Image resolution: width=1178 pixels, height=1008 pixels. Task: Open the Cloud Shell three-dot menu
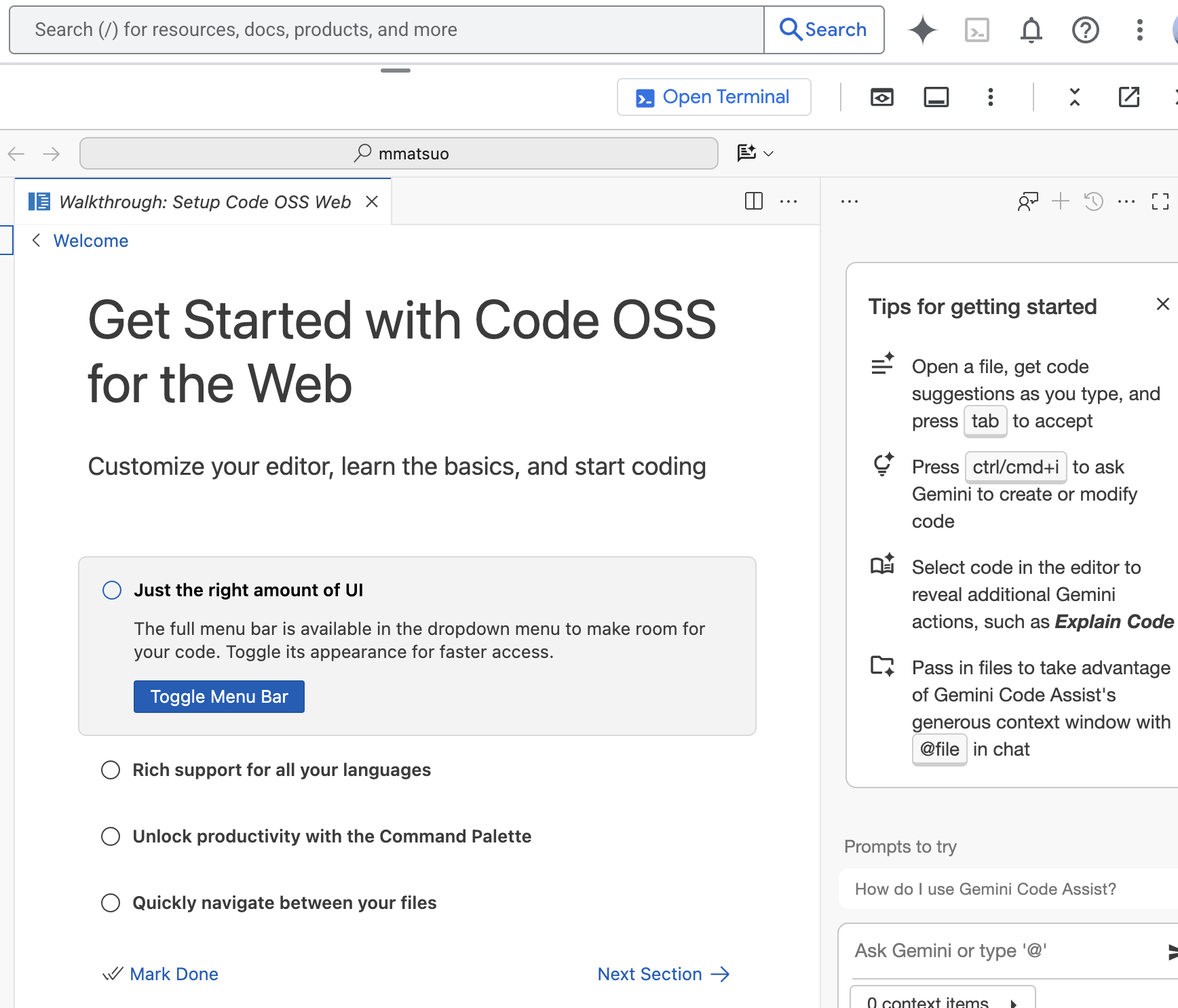tap(990, 97)
